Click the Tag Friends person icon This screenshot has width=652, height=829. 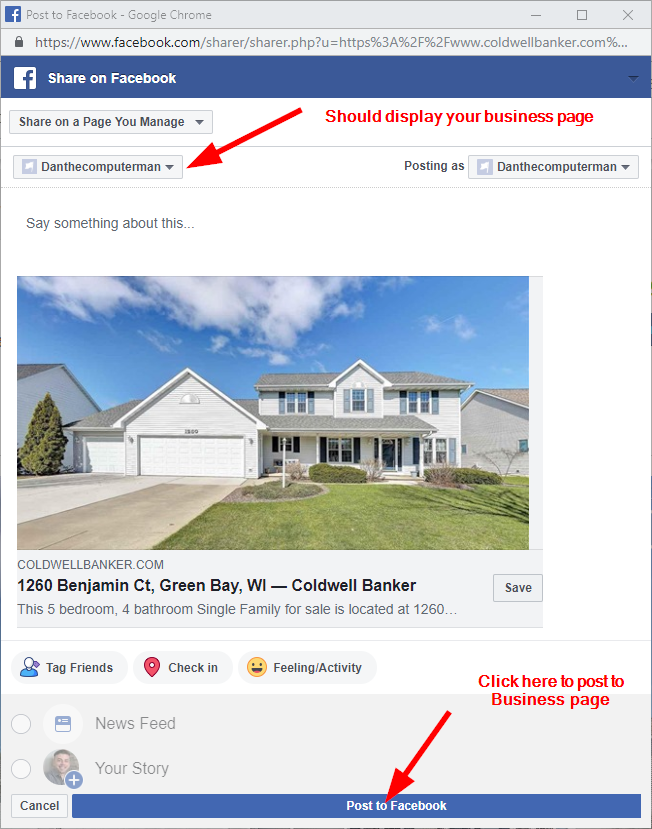pos(29,667)
